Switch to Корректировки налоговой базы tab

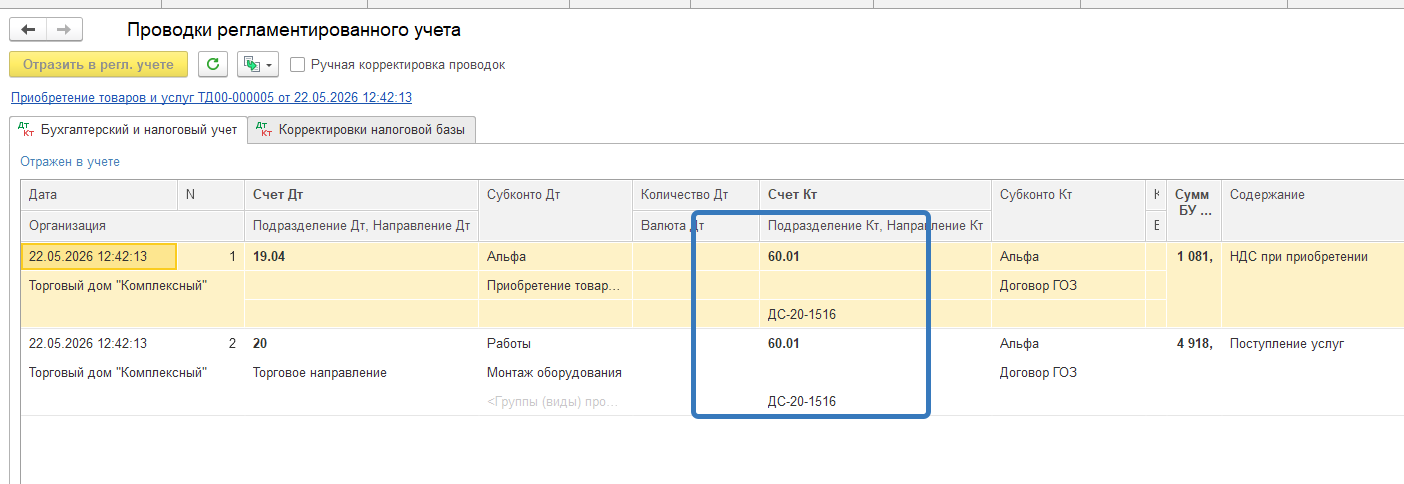tap(362, 129)
